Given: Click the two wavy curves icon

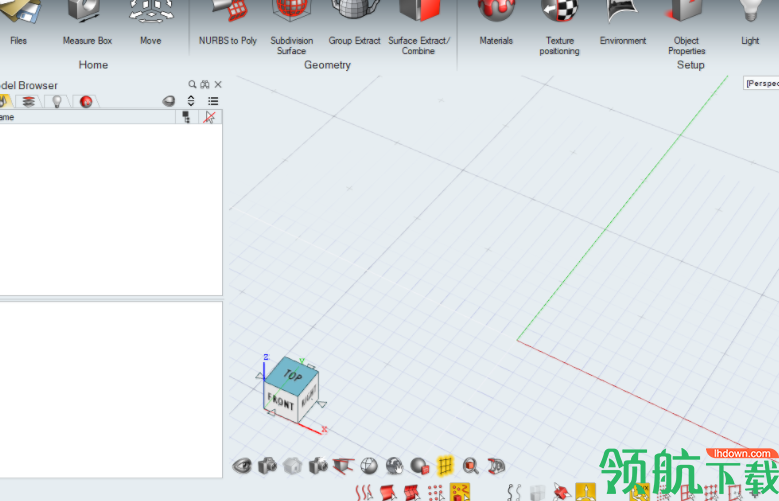Looking at the screenshot, I should (514, 493).
